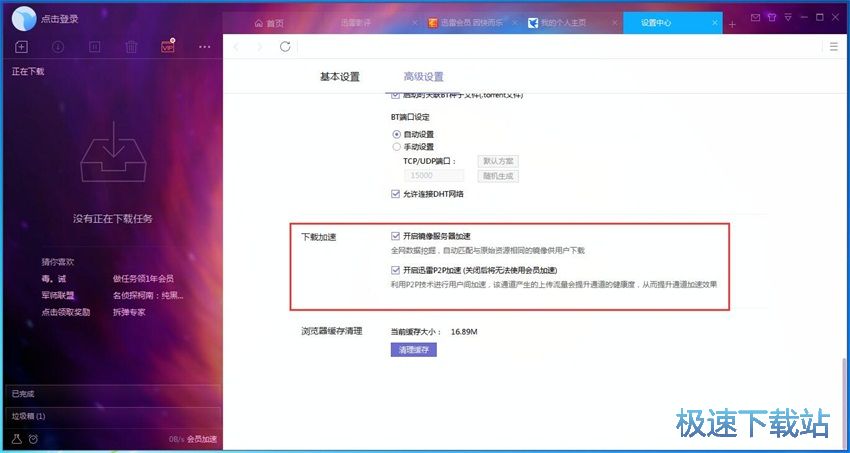Close the 迅雷会员 tab

[x=516, y=23]
